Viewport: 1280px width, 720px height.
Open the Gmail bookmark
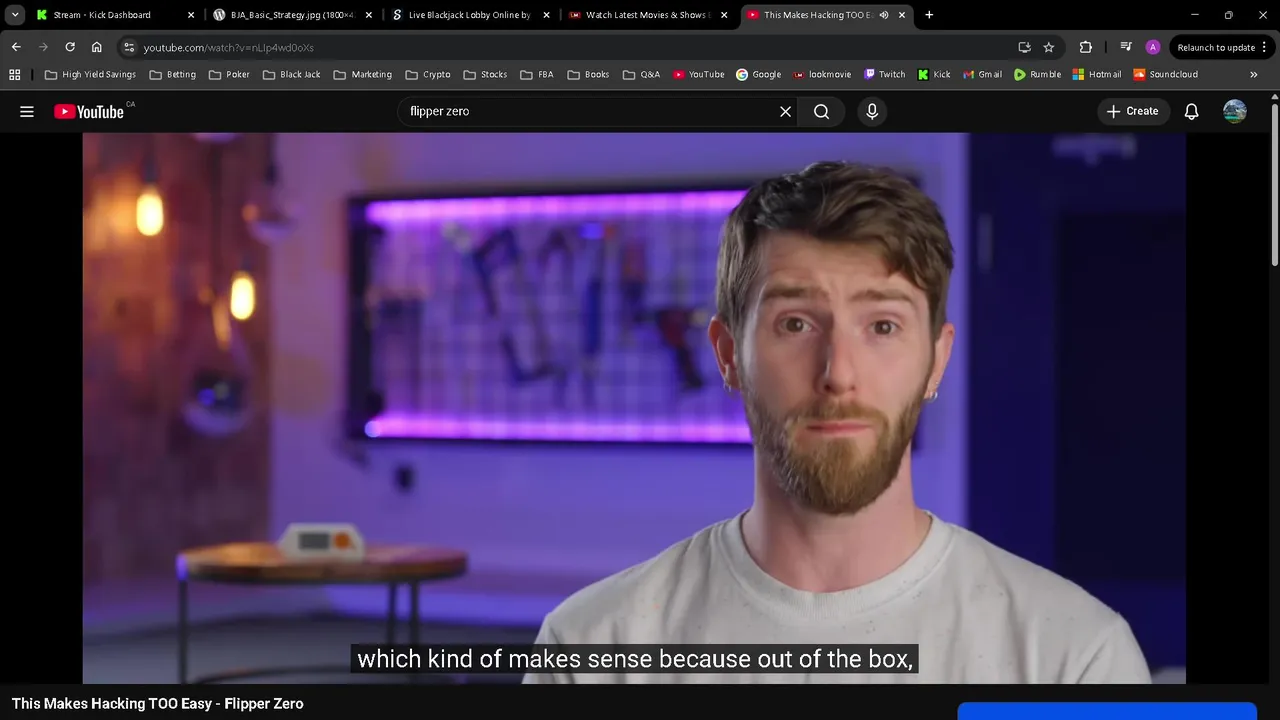pos(982,74)
